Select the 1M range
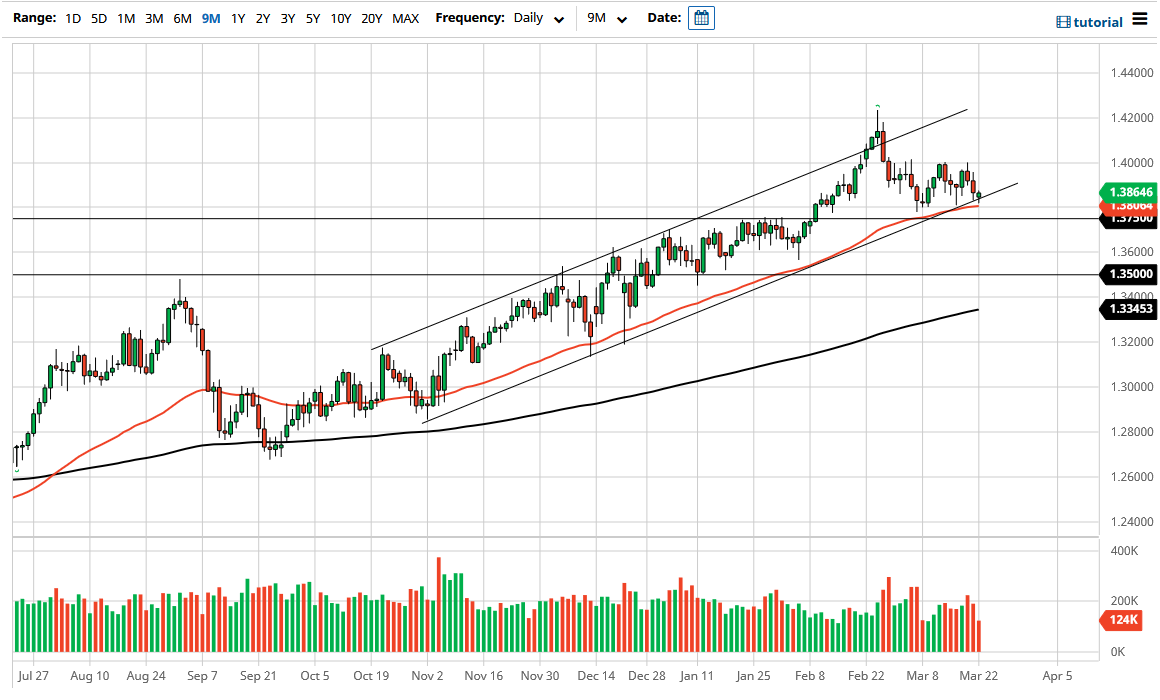 [125, 18]
